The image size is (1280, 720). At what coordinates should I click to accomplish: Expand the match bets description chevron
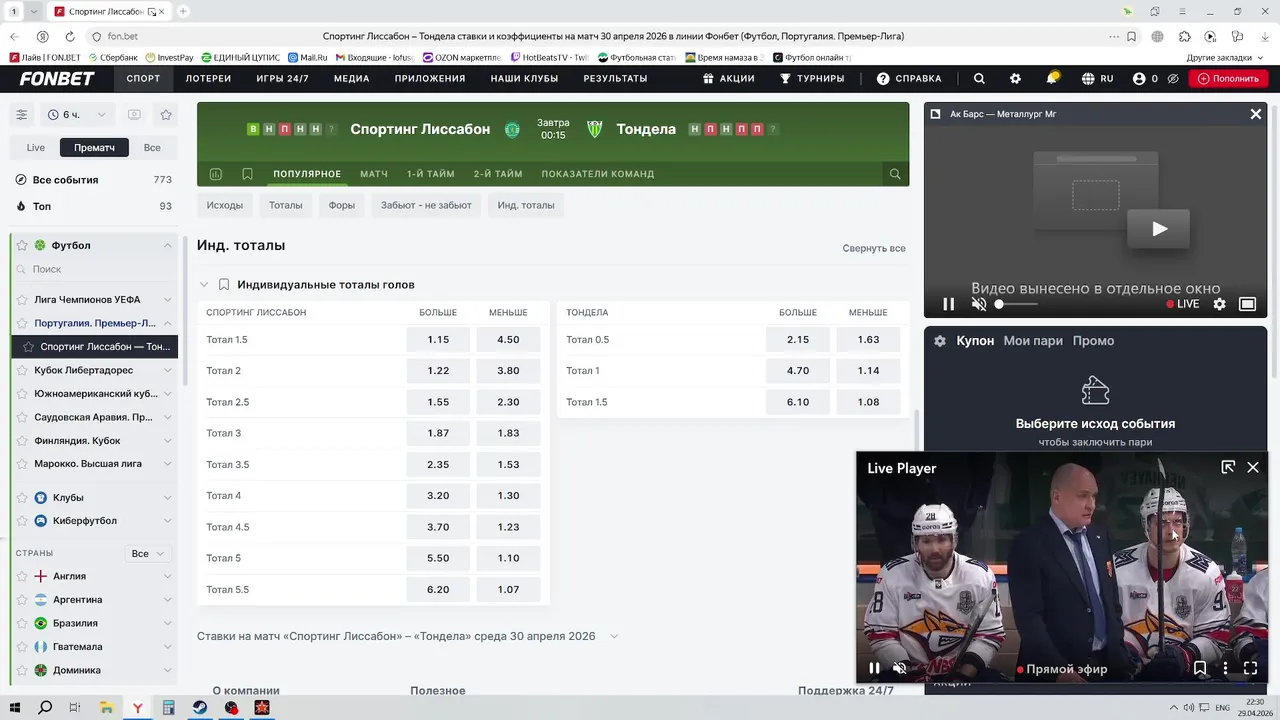pyautogui.click(x=614, y=636)
